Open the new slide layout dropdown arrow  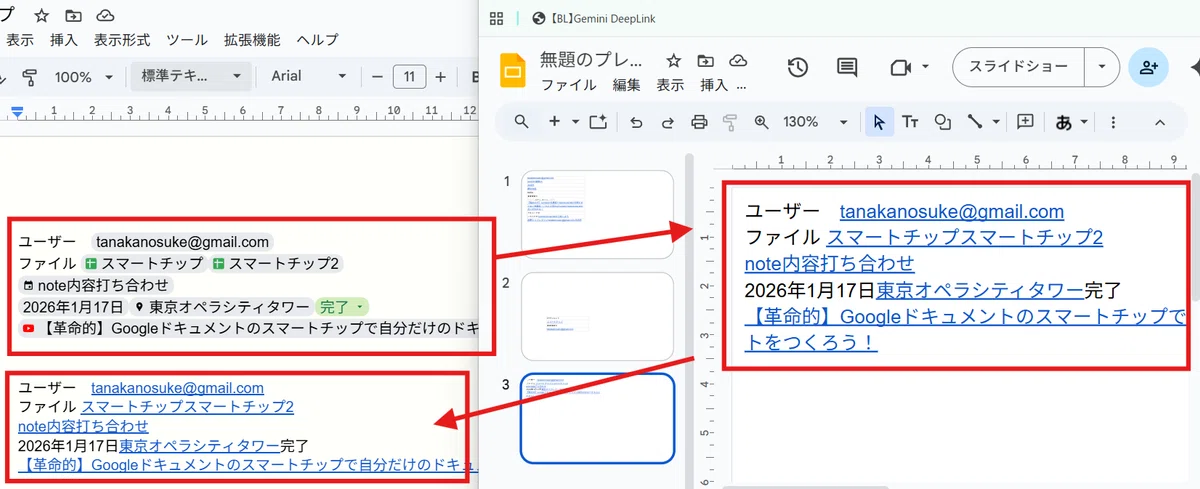click(x=575, y=122)
